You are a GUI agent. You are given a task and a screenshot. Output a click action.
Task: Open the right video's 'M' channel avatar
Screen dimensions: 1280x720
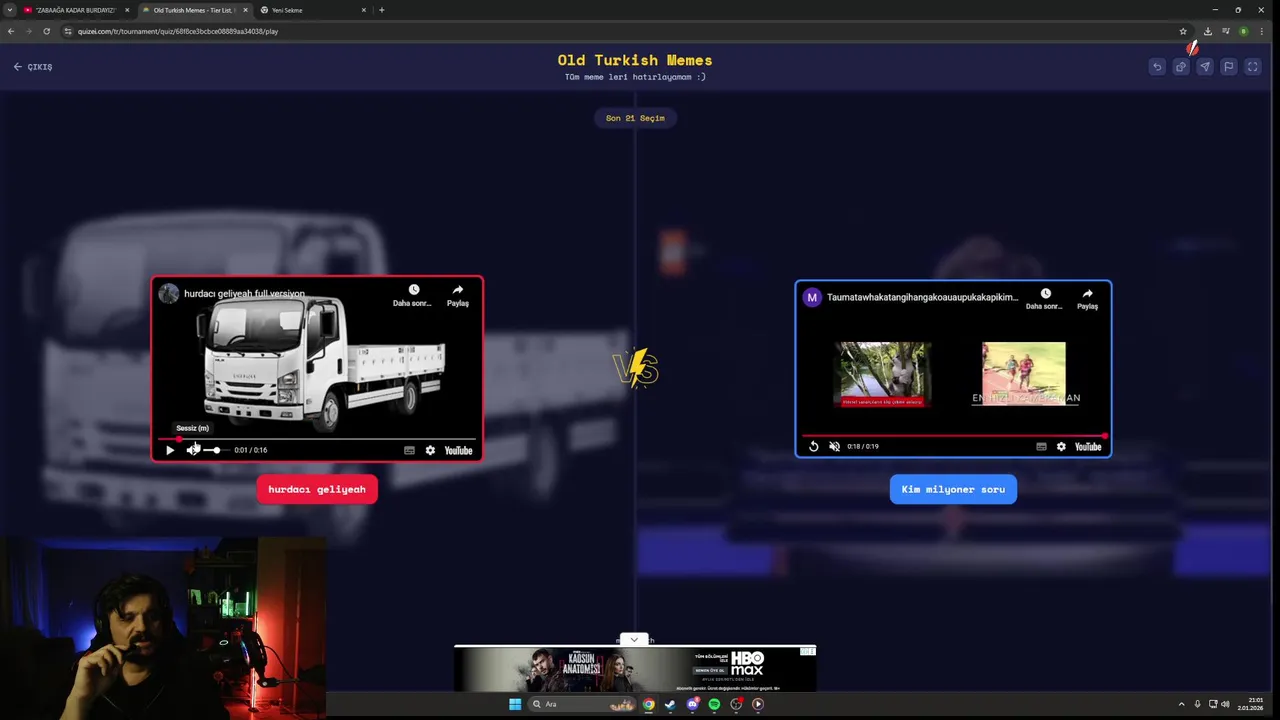click(x=812, y=297)
